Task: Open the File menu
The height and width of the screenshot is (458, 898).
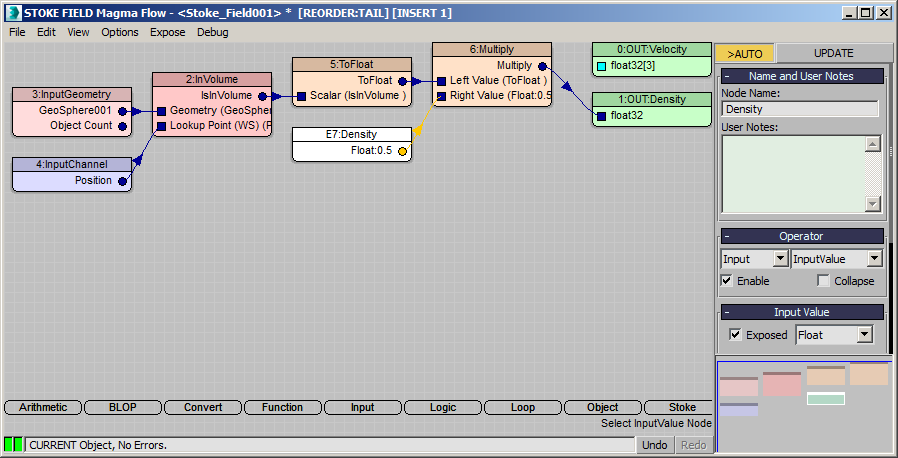Action: [x=17, y=32]
